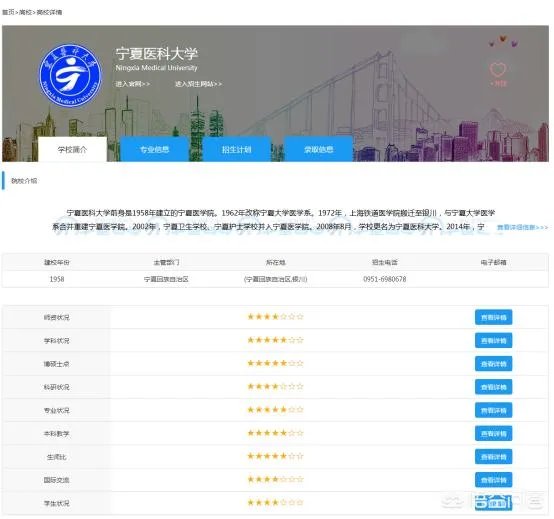554x519 pixels.
Task: Click the star rating of 师资状况
Action: [x=275, y=317]
